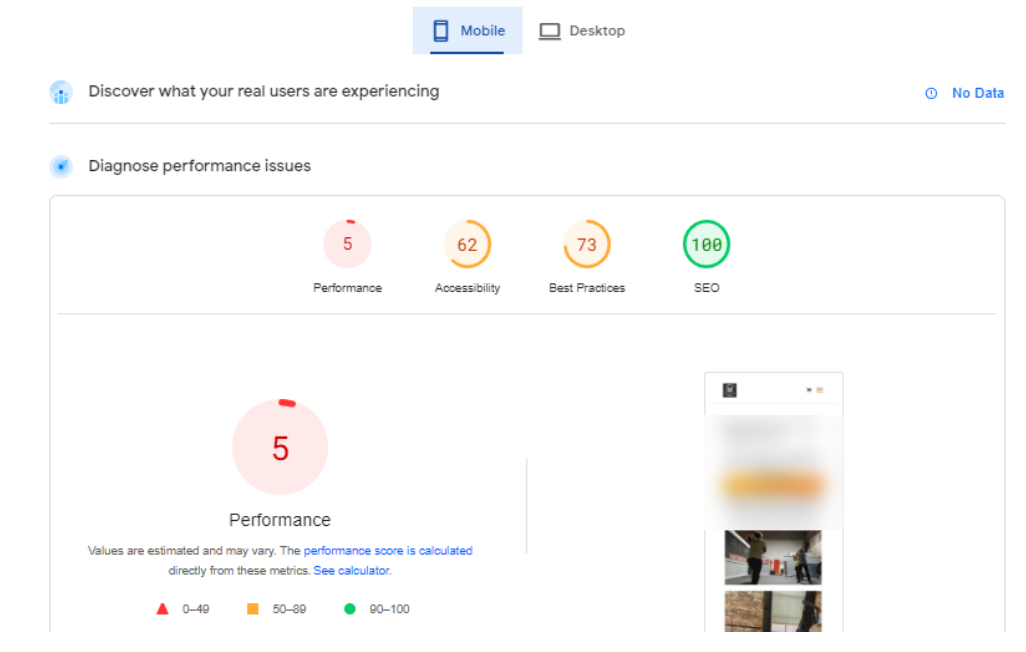This screenshot has width=1026, height=652.
Task: Switch to the Desktop tab
Action: (x=582, y=31)
